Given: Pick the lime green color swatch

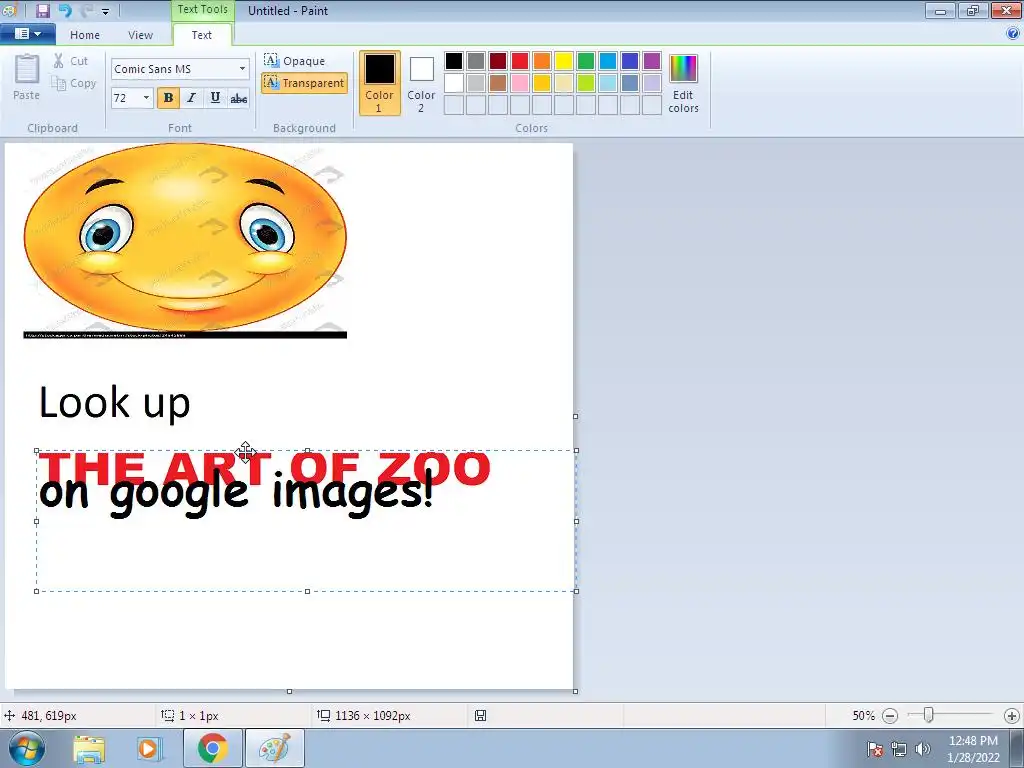Looking at the screenshot, I should click(x=586, y=83).
